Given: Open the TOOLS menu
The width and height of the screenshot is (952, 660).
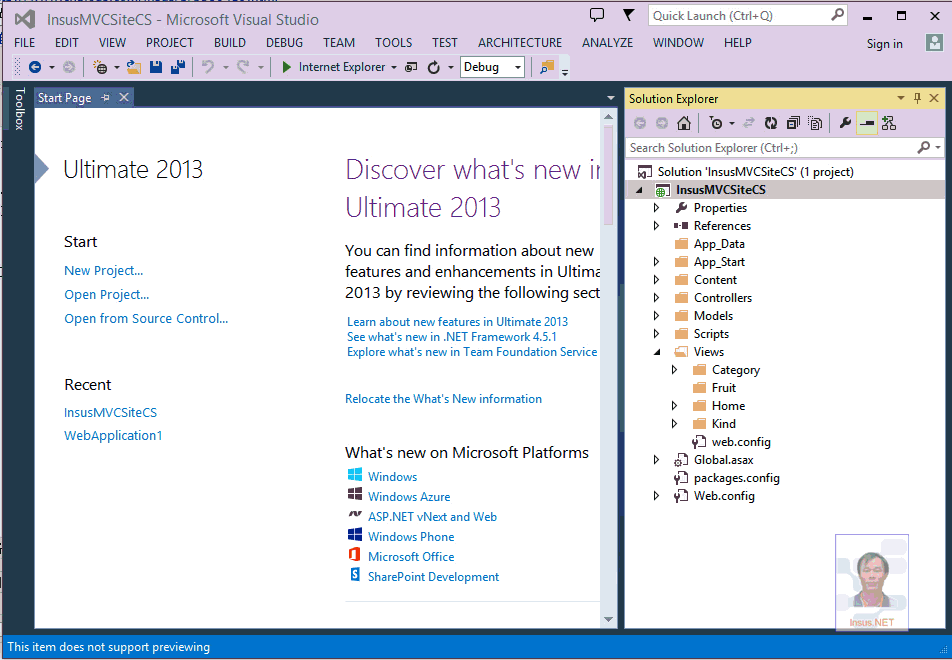Looking at the screenshot, I should point(393,43).
